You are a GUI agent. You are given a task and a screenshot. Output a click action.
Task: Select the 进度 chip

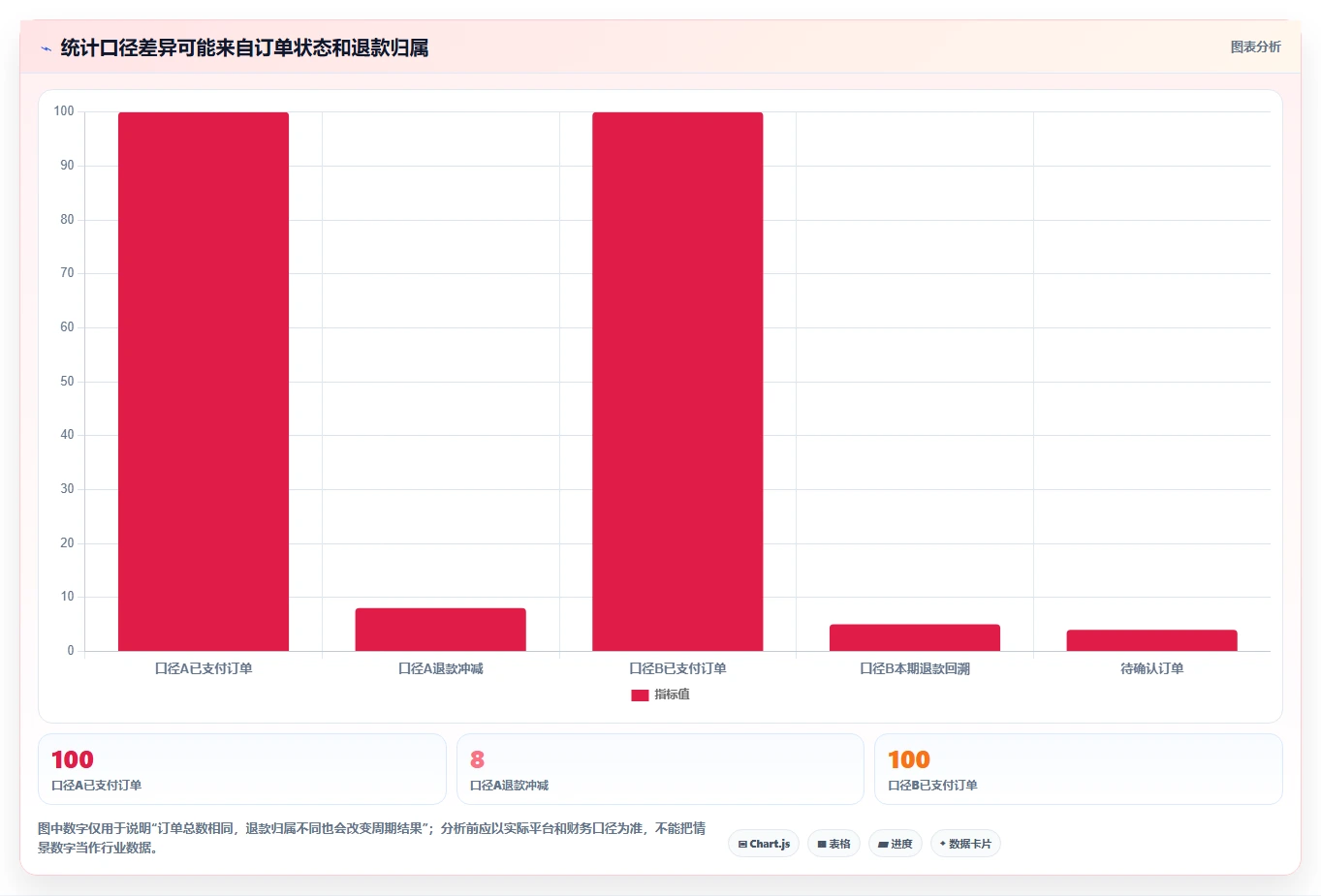(896, 844)
